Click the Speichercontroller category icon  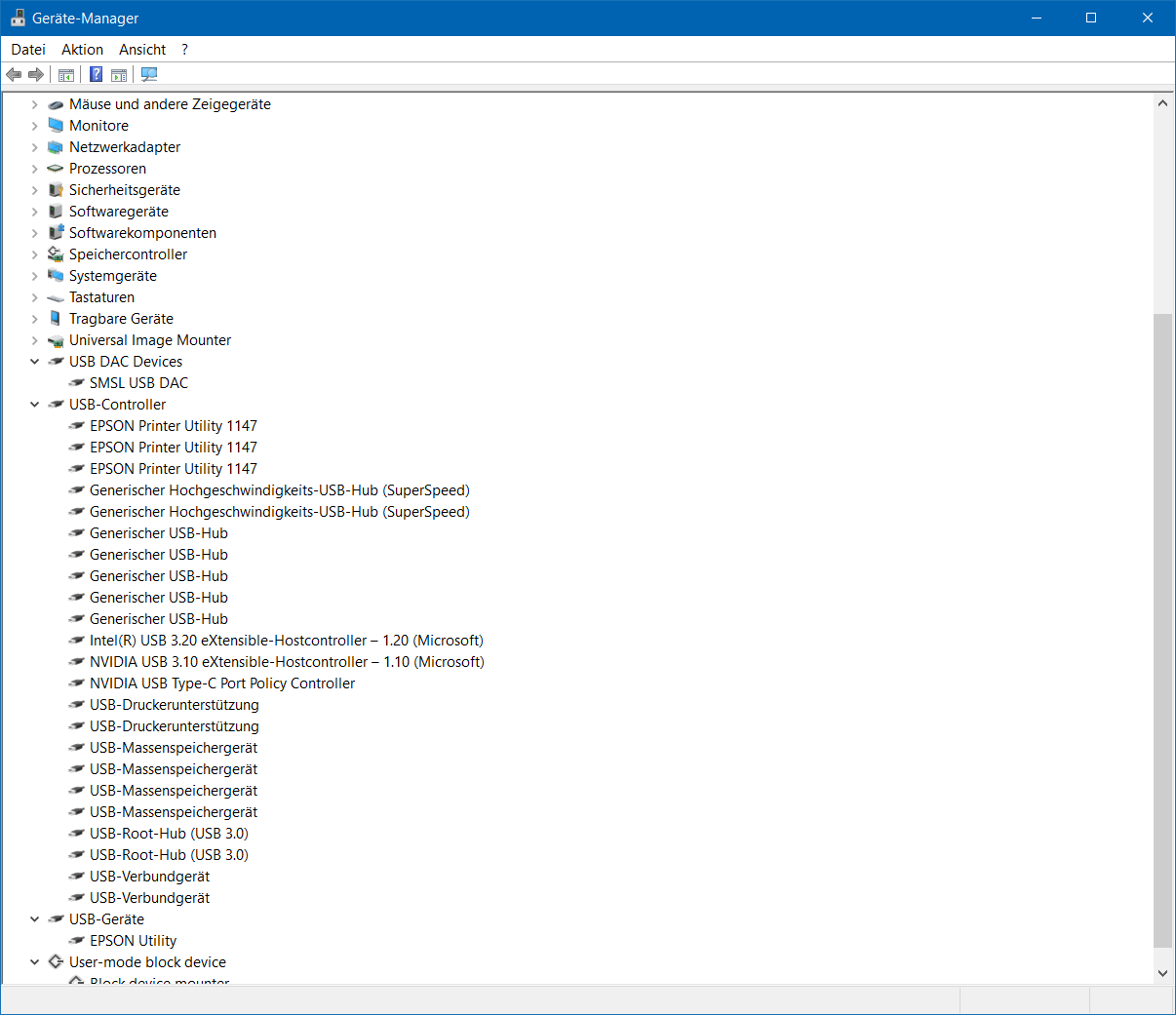point(56,254)
